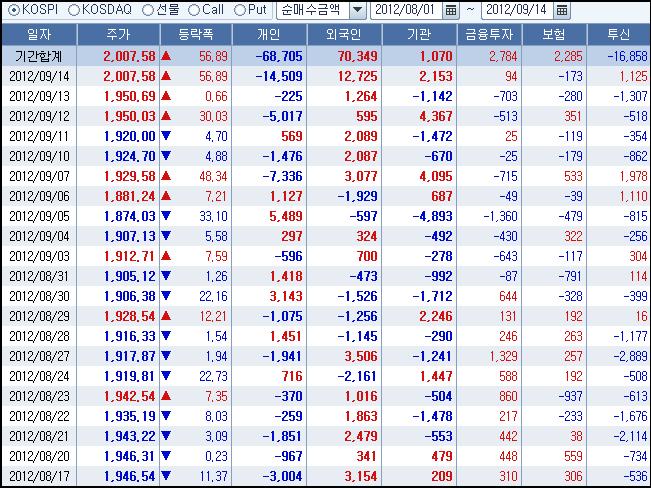The image size is (651, 488).
Task: Click the 기관 value -4,893
Action: pos(432,216)
